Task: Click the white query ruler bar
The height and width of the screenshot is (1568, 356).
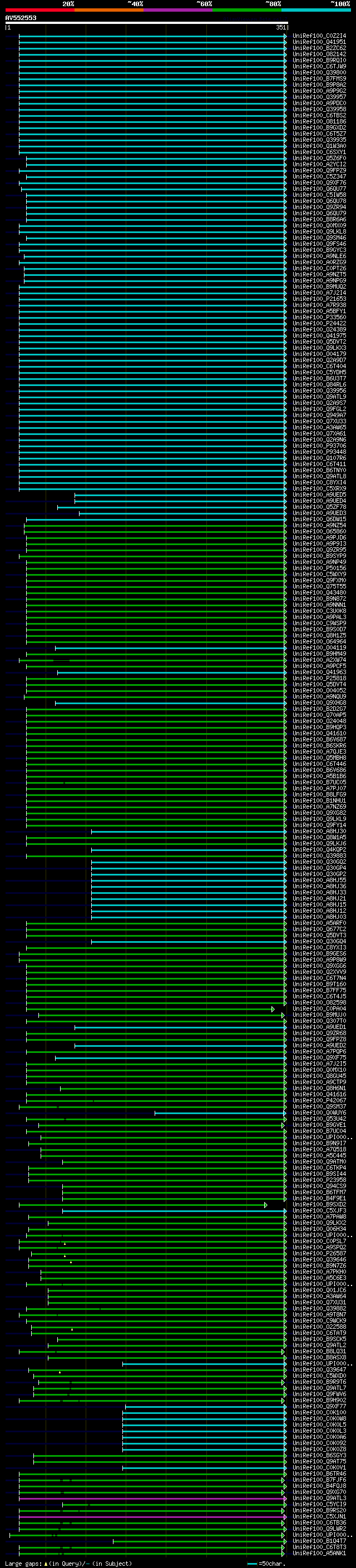Action: [x=146, y=22]
